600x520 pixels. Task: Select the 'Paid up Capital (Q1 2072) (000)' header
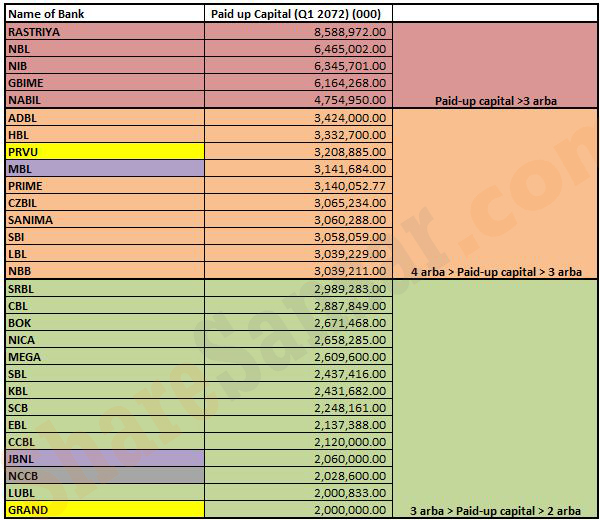coord(298,14)
